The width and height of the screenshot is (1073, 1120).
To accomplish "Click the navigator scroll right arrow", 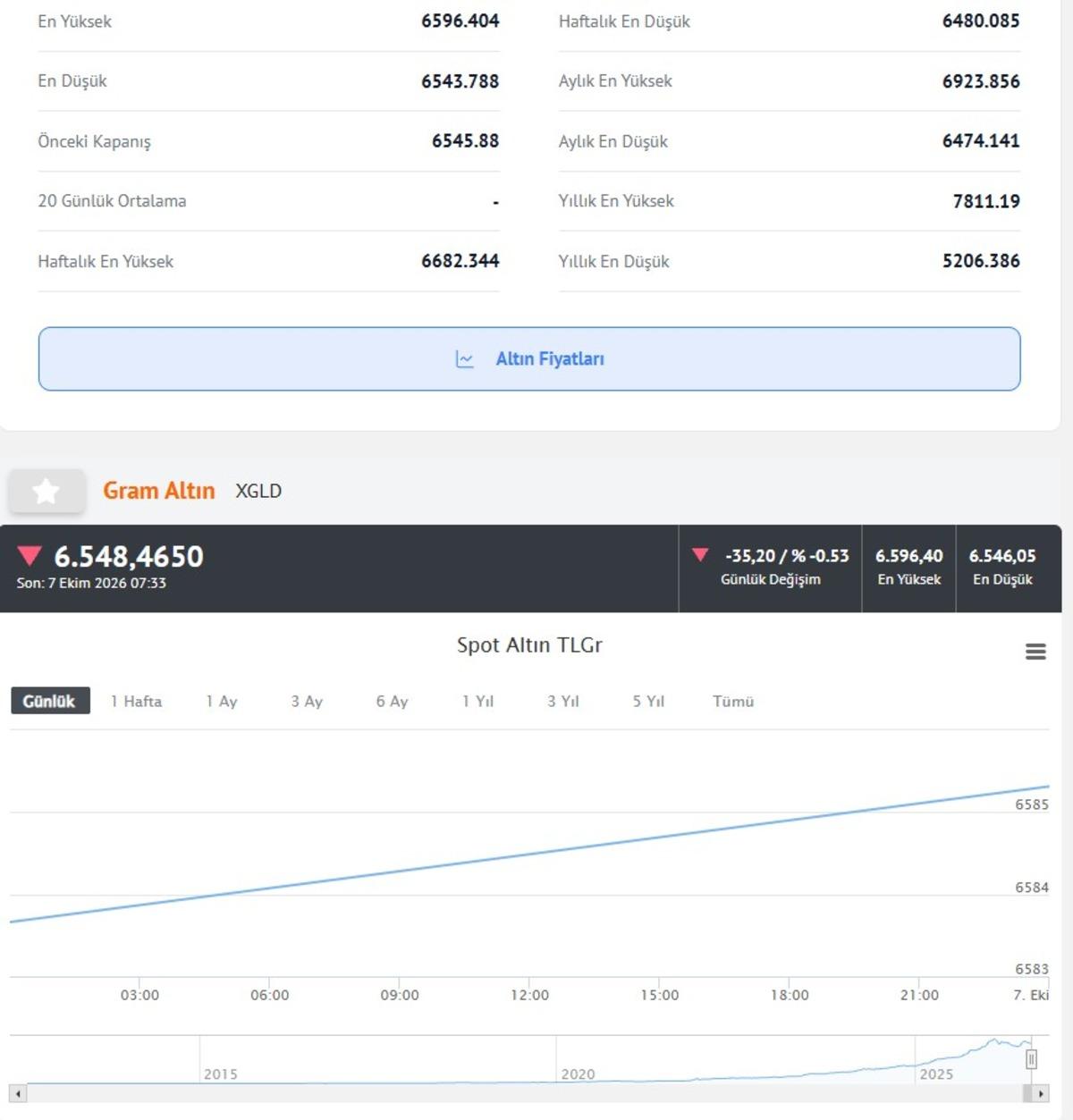I will 1040,1093.
